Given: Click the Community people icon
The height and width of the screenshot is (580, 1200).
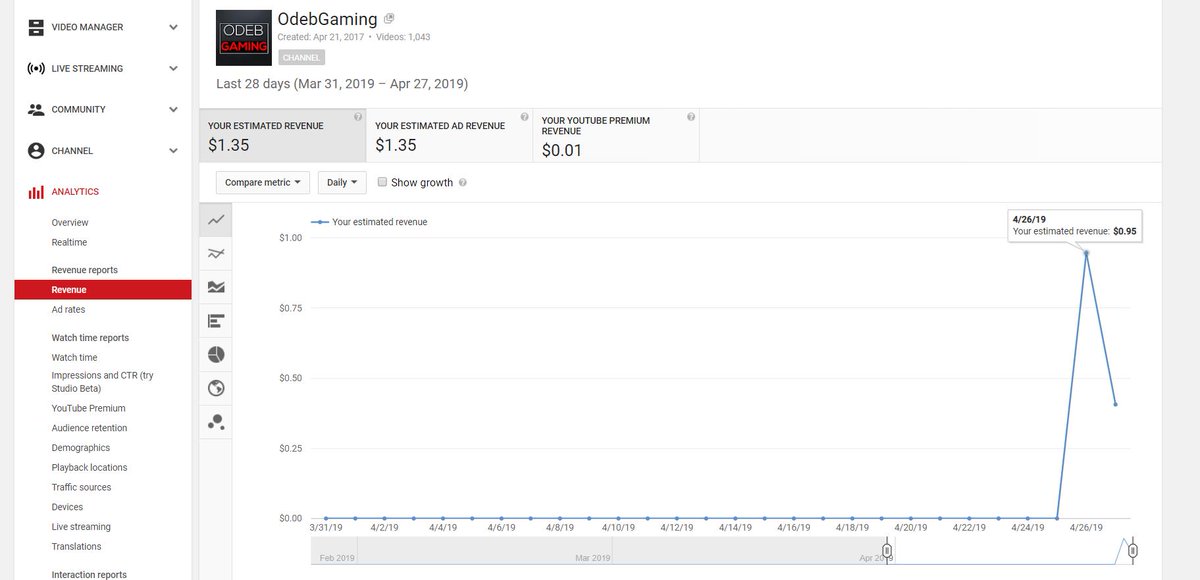Looking at the screenshot, I should click(36, 110).
